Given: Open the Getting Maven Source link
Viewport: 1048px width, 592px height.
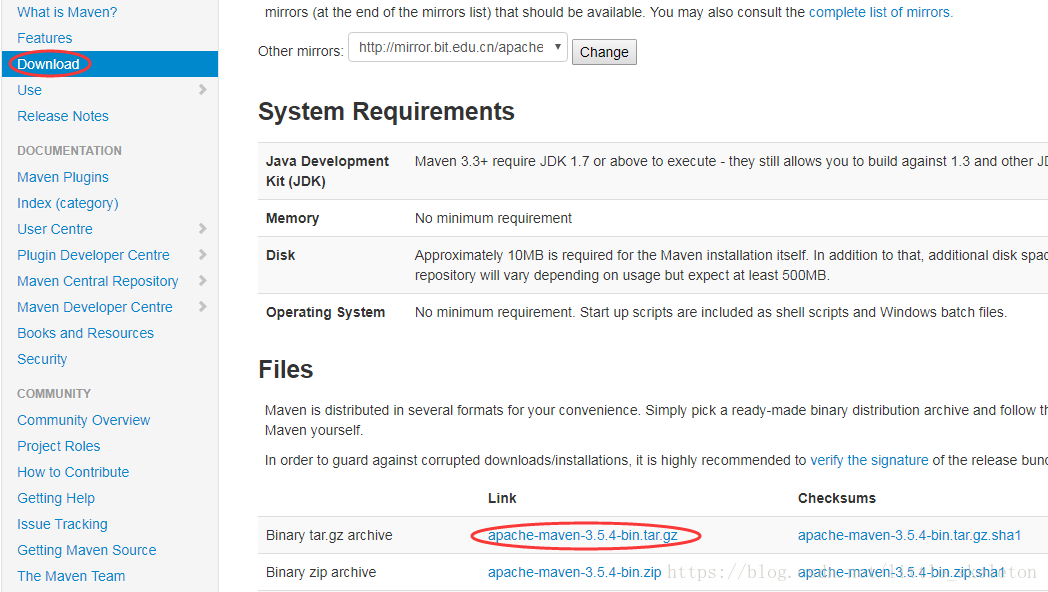Looking at the screenshot, I should pyautogui.click(x=87, y=551).
